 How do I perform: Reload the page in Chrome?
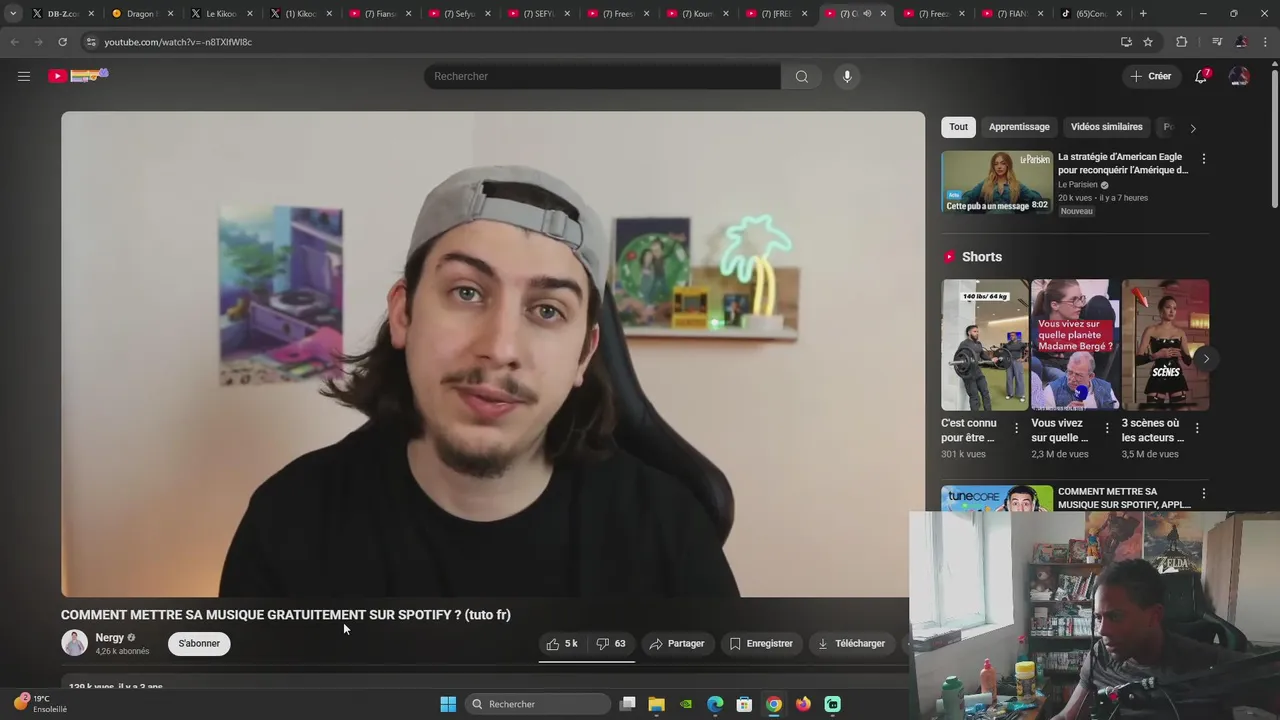pos(62,42)
